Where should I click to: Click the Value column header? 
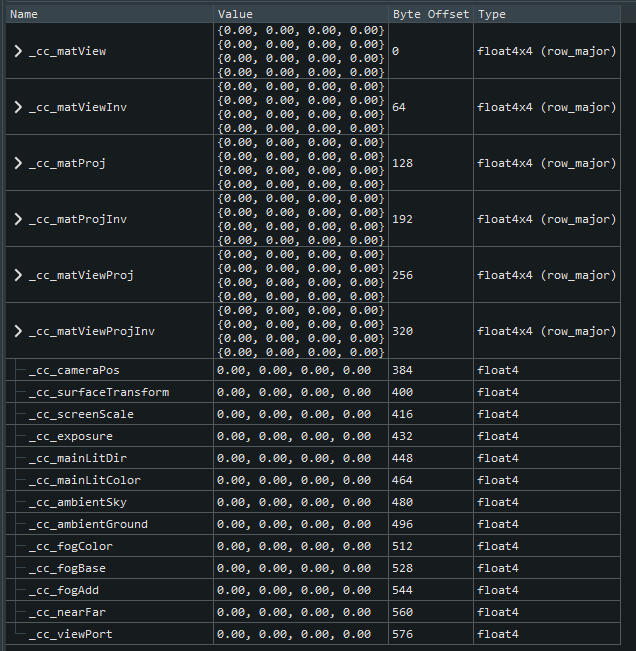[x=300, y=14]
